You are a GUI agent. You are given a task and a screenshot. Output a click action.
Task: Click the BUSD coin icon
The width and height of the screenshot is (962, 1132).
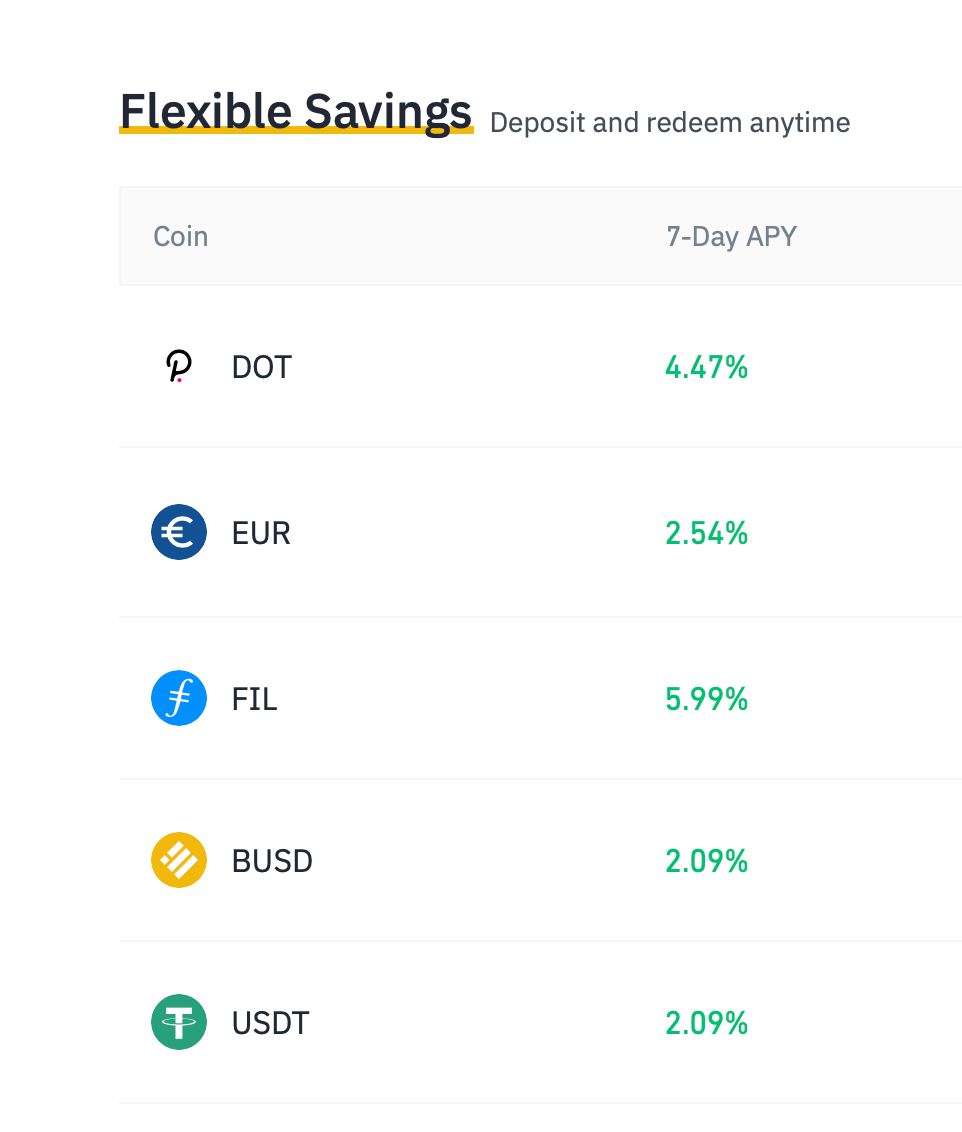point(178,860)
